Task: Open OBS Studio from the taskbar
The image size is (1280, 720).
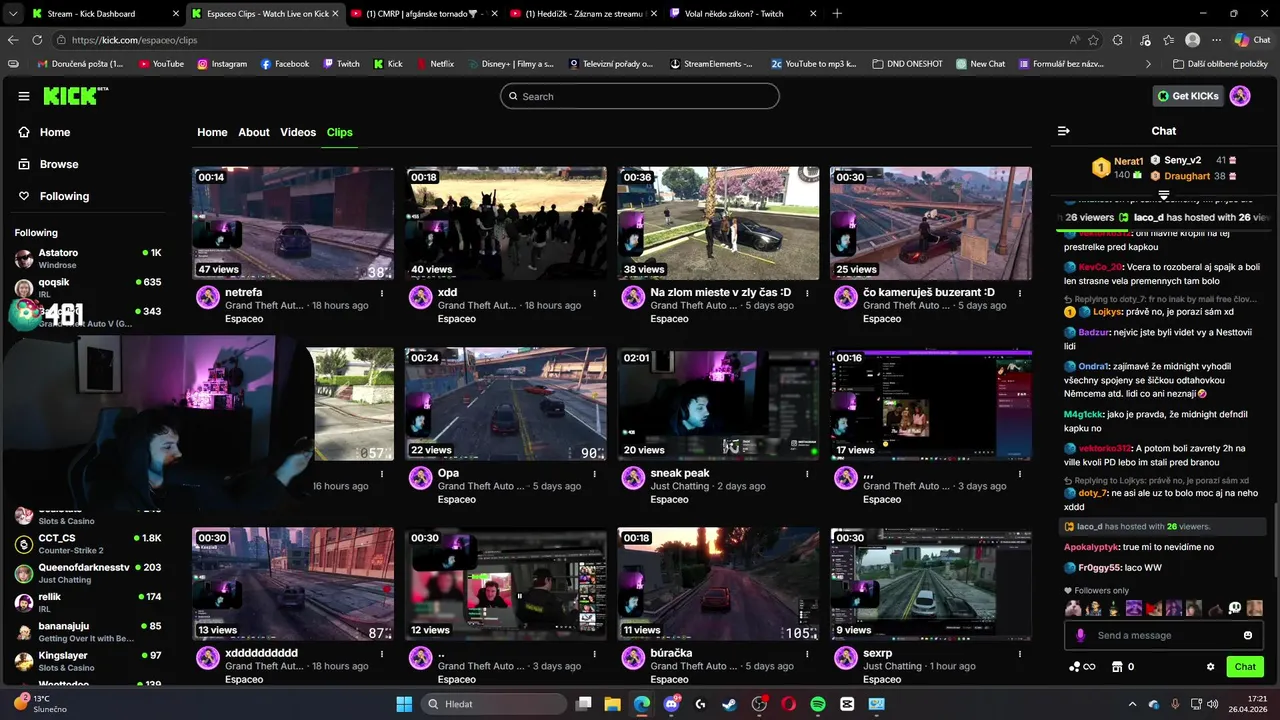Action: 759,704
